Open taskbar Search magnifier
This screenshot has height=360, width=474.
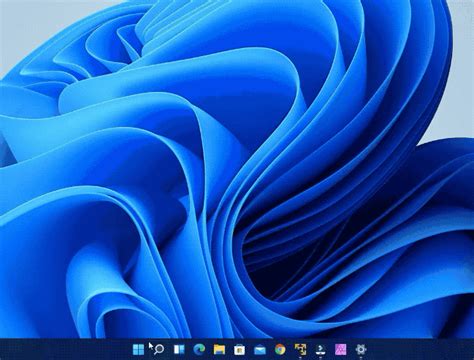click(159, 349)
